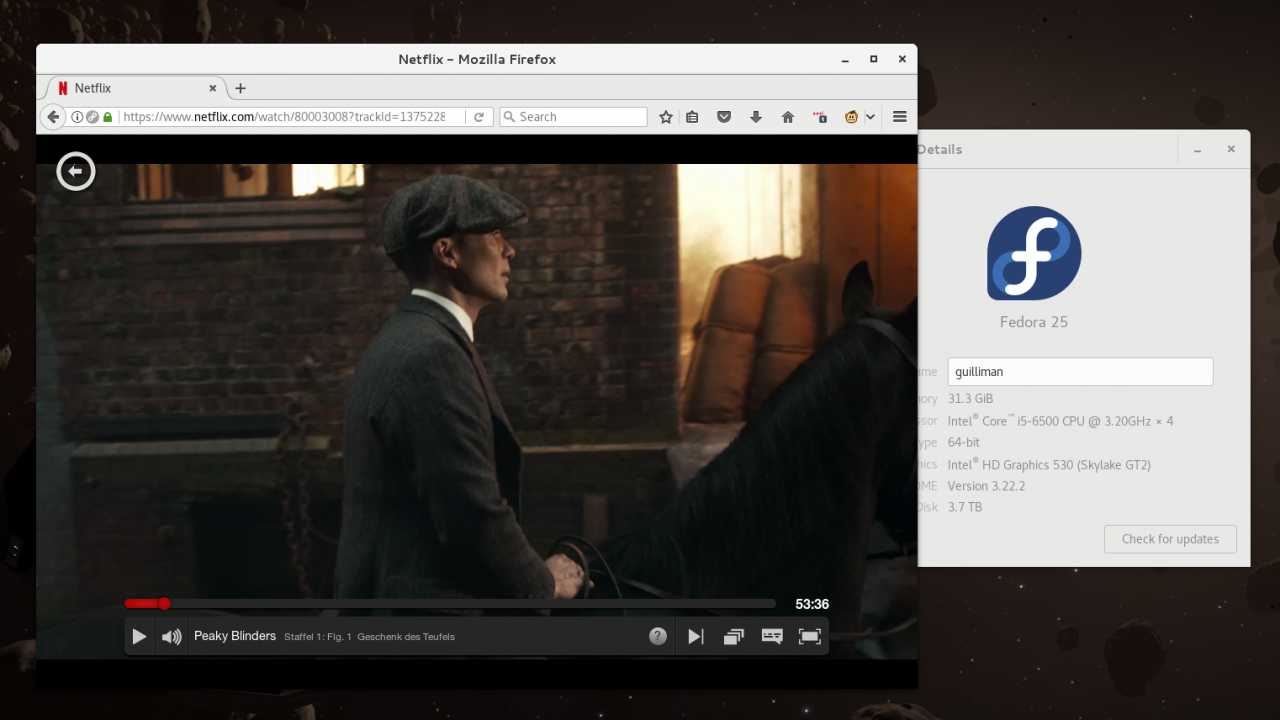1280x720 pixels.
Task: Click the 53:36 remaining time
Action: pyautogui.click(x=812, y=604)
